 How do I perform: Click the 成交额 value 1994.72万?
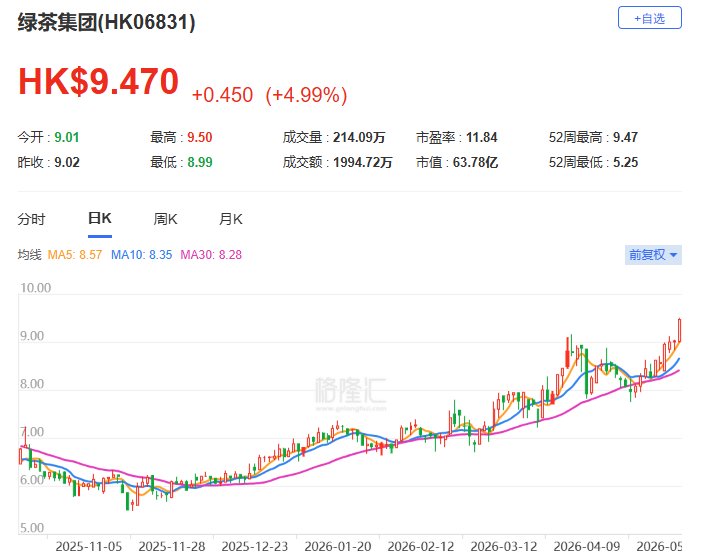(x=363, y=163)
